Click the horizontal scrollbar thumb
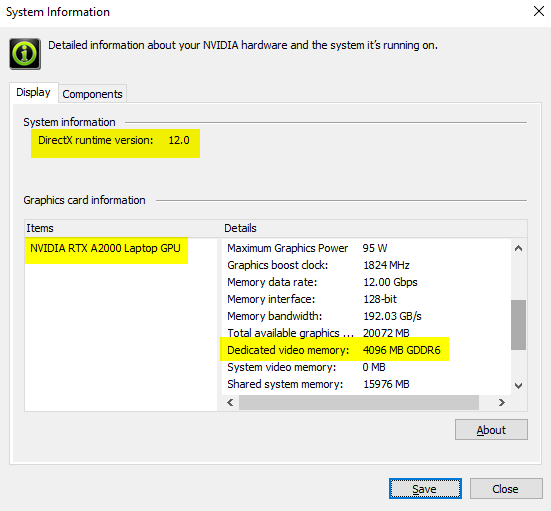The image size is (551, 511). [359, 402]
